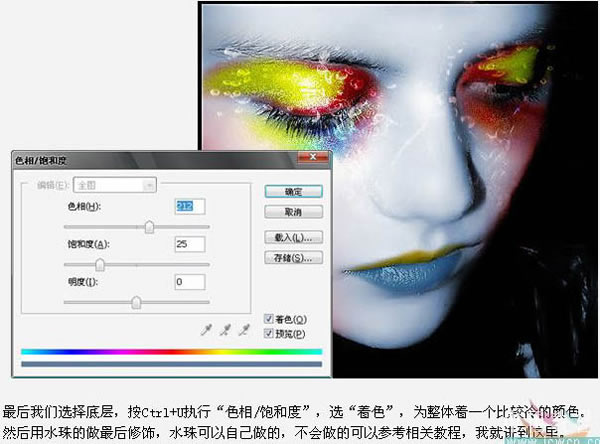This screenshot has height=444, width=600.
Task: Click the blue result color bar
Action: pyautogui.click(x=171, y=364)
